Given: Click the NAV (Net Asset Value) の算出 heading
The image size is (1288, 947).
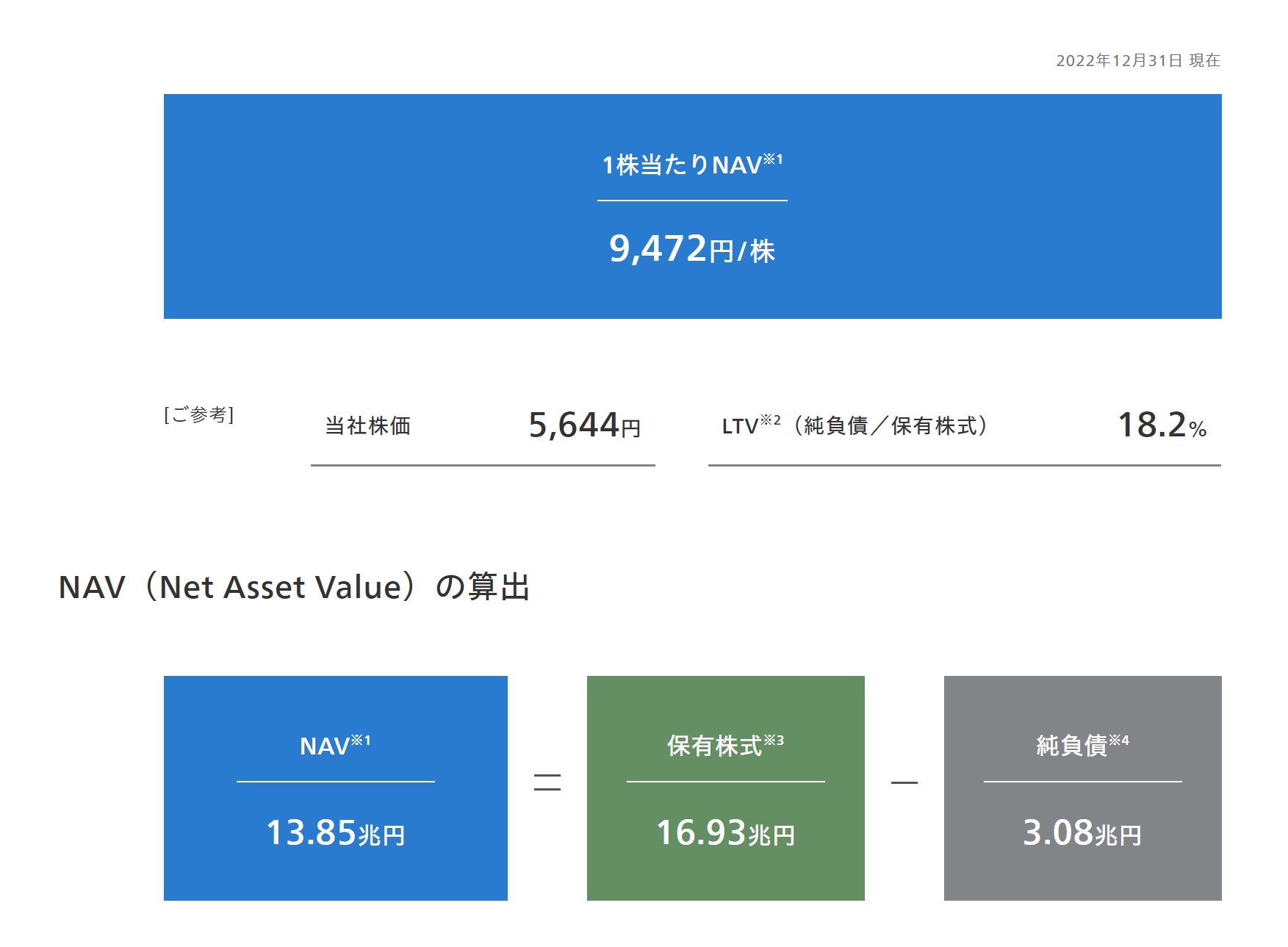Looking at the screenshot, I should click(294, 587).
